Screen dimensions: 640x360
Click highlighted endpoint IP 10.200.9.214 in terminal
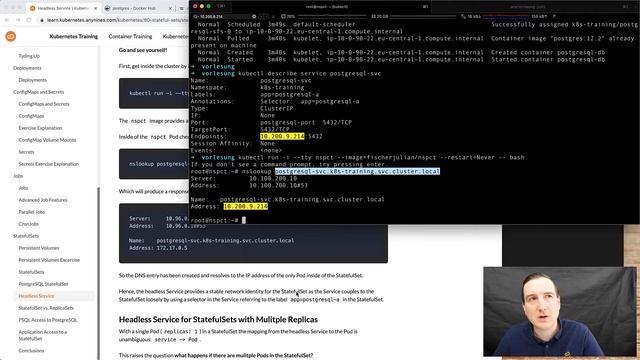282,136
